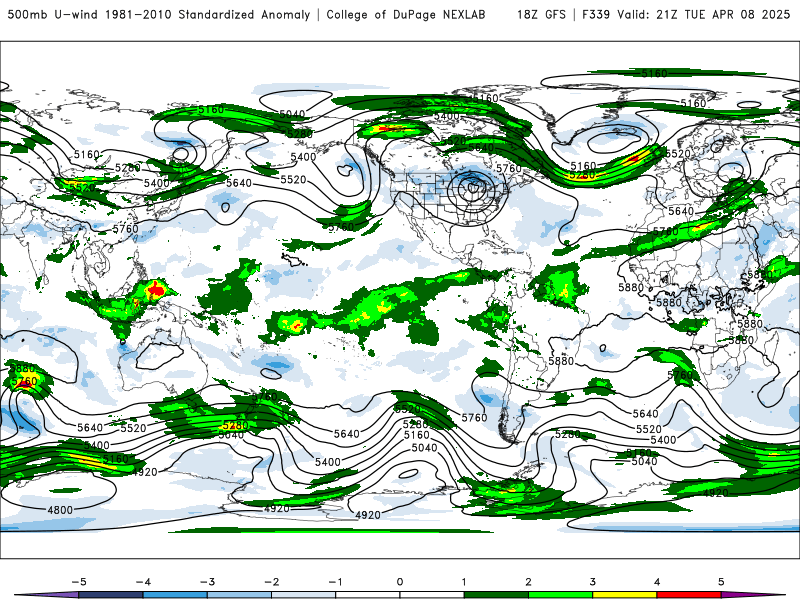Screen dimensions: 800x600
Task: Select the bright green 2 to 3 colorbar segment
Action: coord(560,595)
